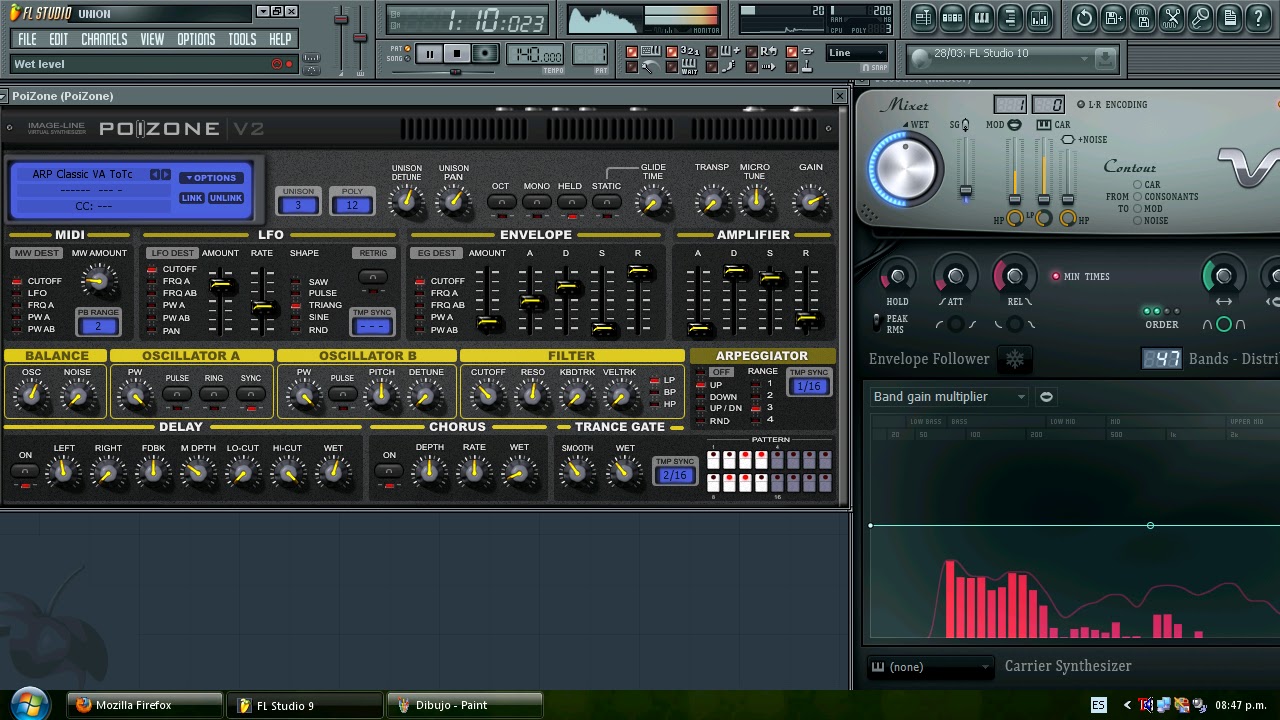Open the Line snap dropdown

point(855,52)
